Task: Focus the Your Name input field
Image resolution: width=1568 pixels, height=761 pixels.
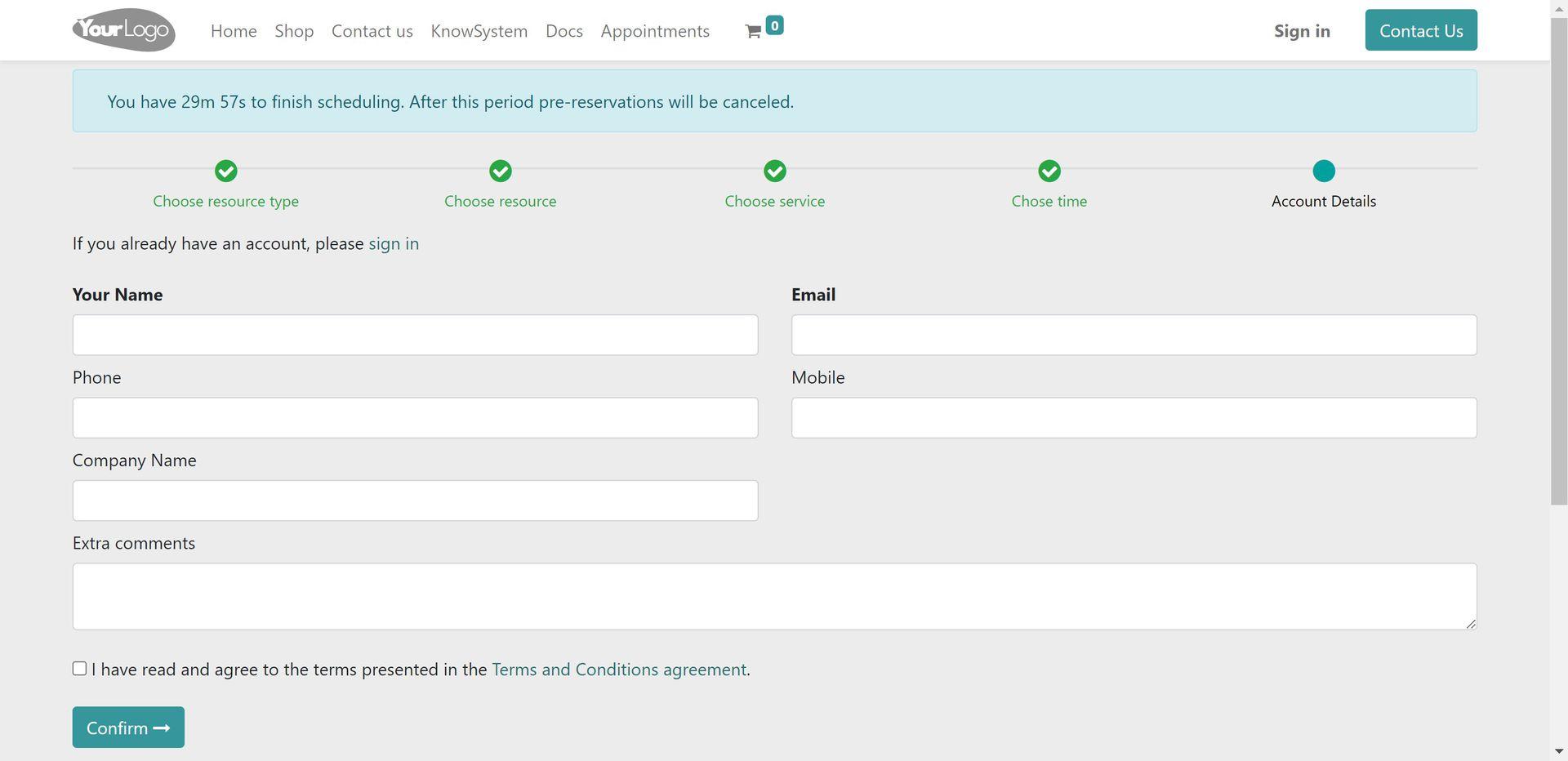Action: tap(416, 335)
